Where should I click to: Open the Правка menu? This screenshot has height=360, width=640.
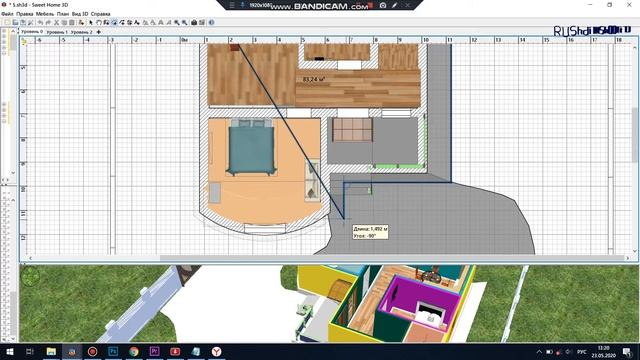pyautogui.click(x=24, y=14)
